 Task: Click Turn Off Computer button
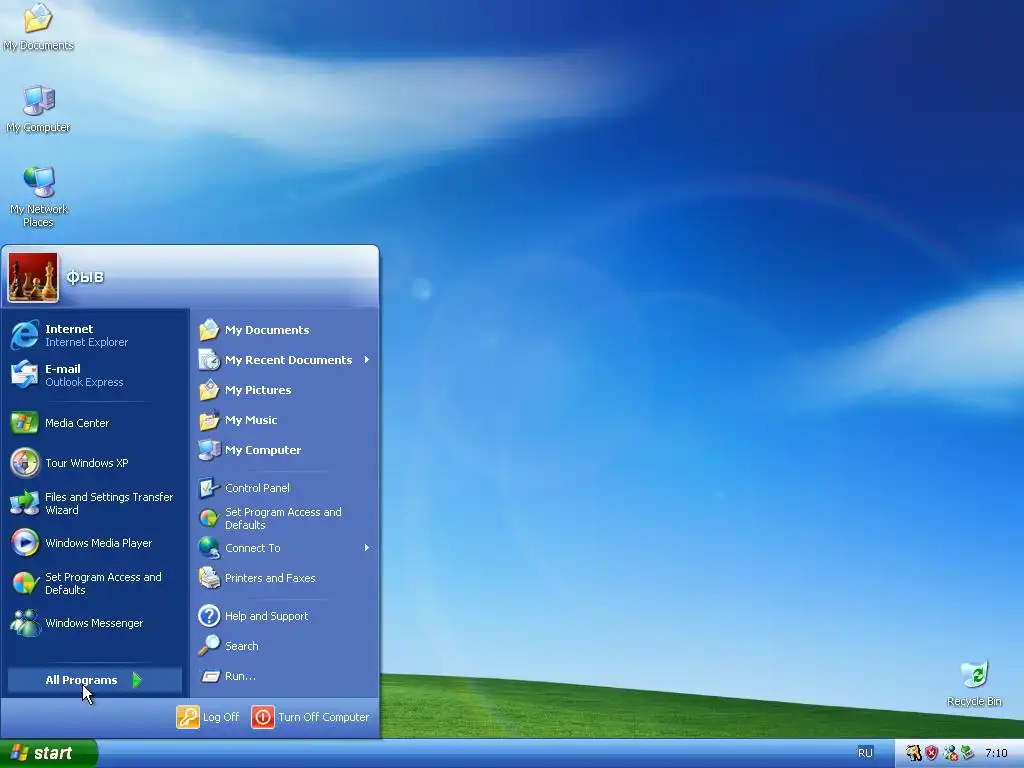[x=310, y=717]
